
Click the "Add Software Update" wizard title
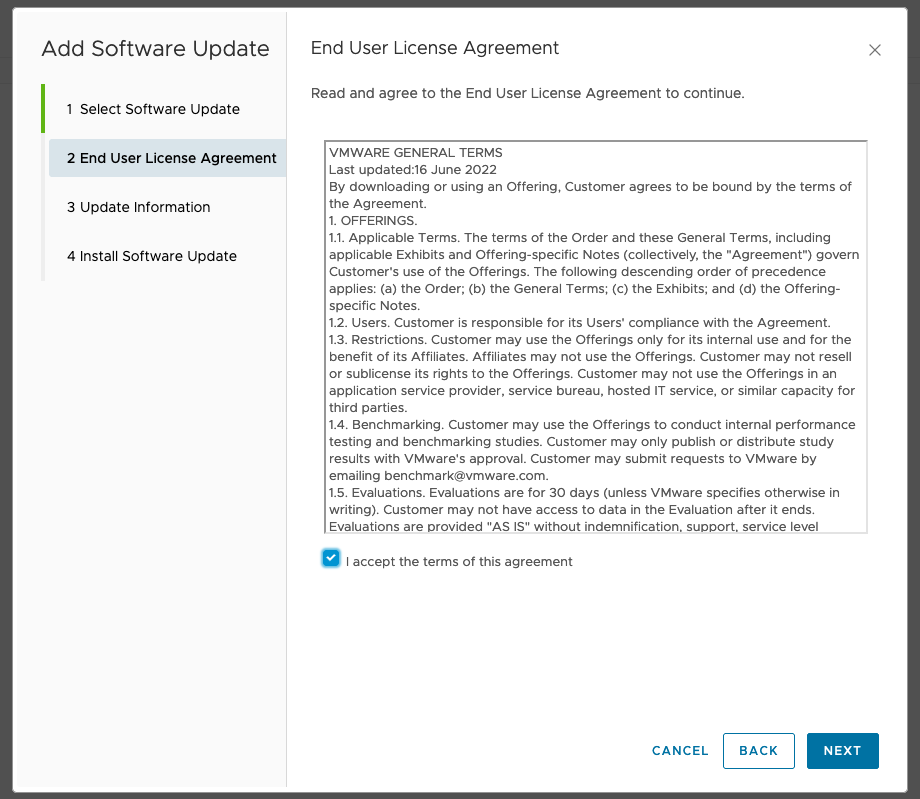point(155,48)
